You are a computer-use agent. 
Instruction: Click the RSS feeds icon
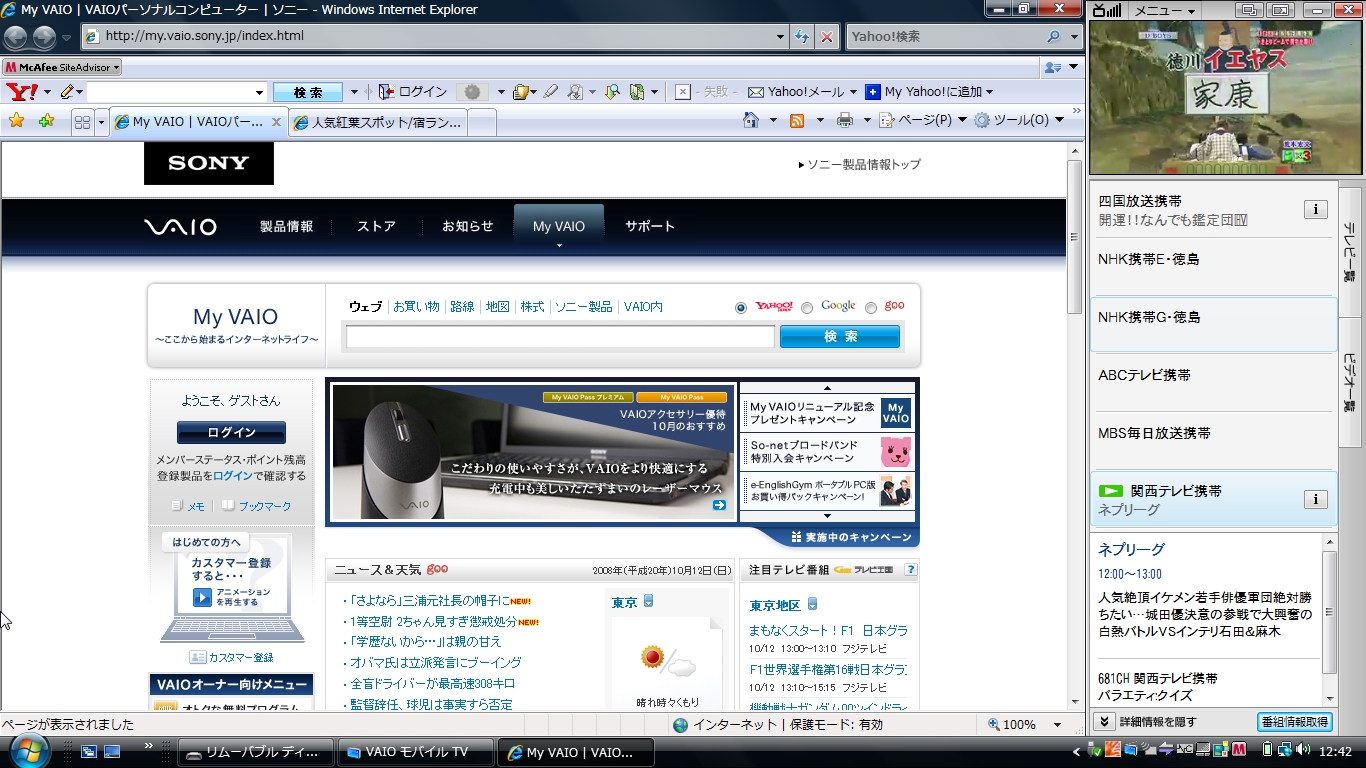797,120
